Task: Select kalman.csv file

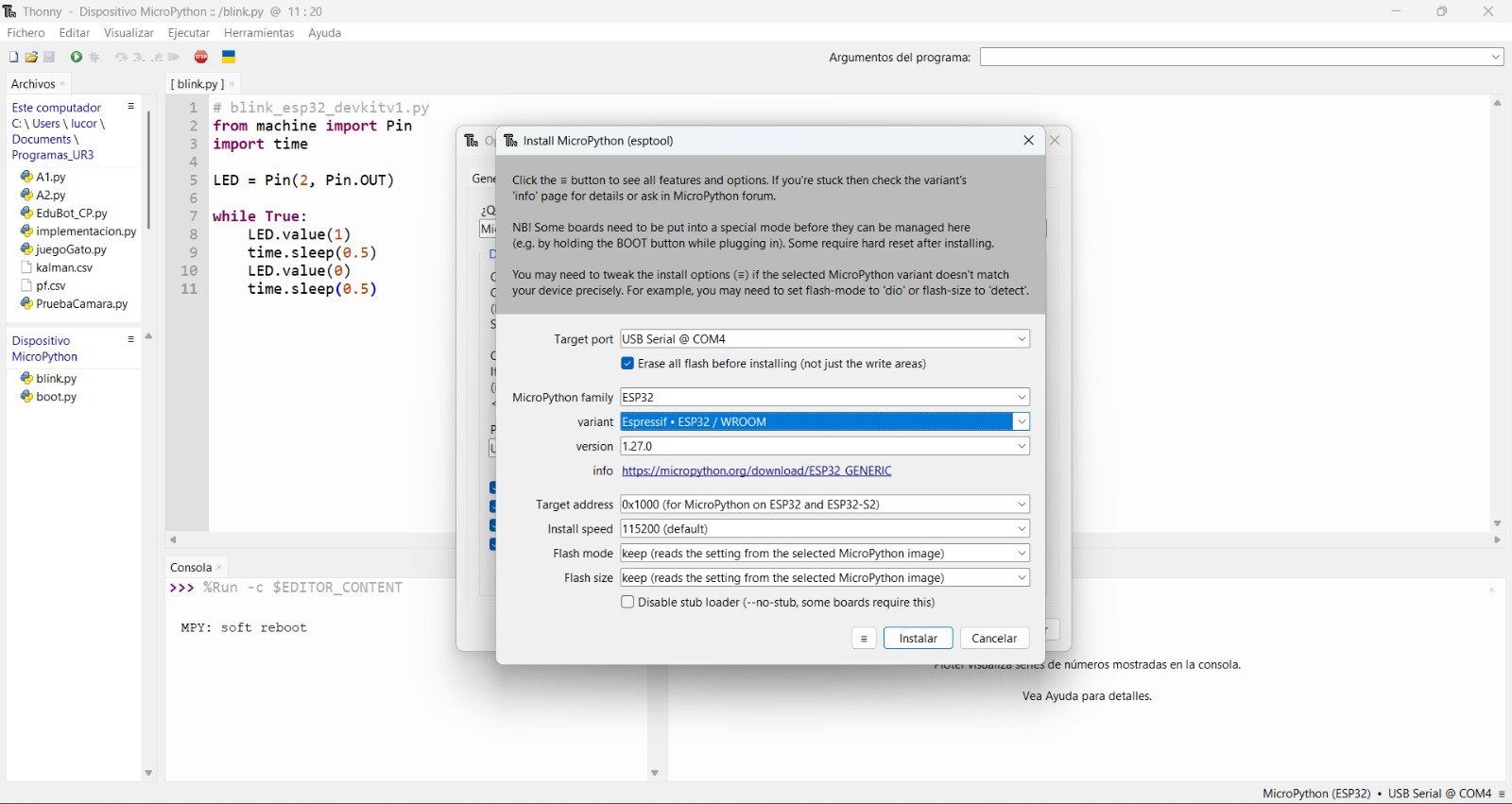Action: pyautogui.click(x=57, y=267)
